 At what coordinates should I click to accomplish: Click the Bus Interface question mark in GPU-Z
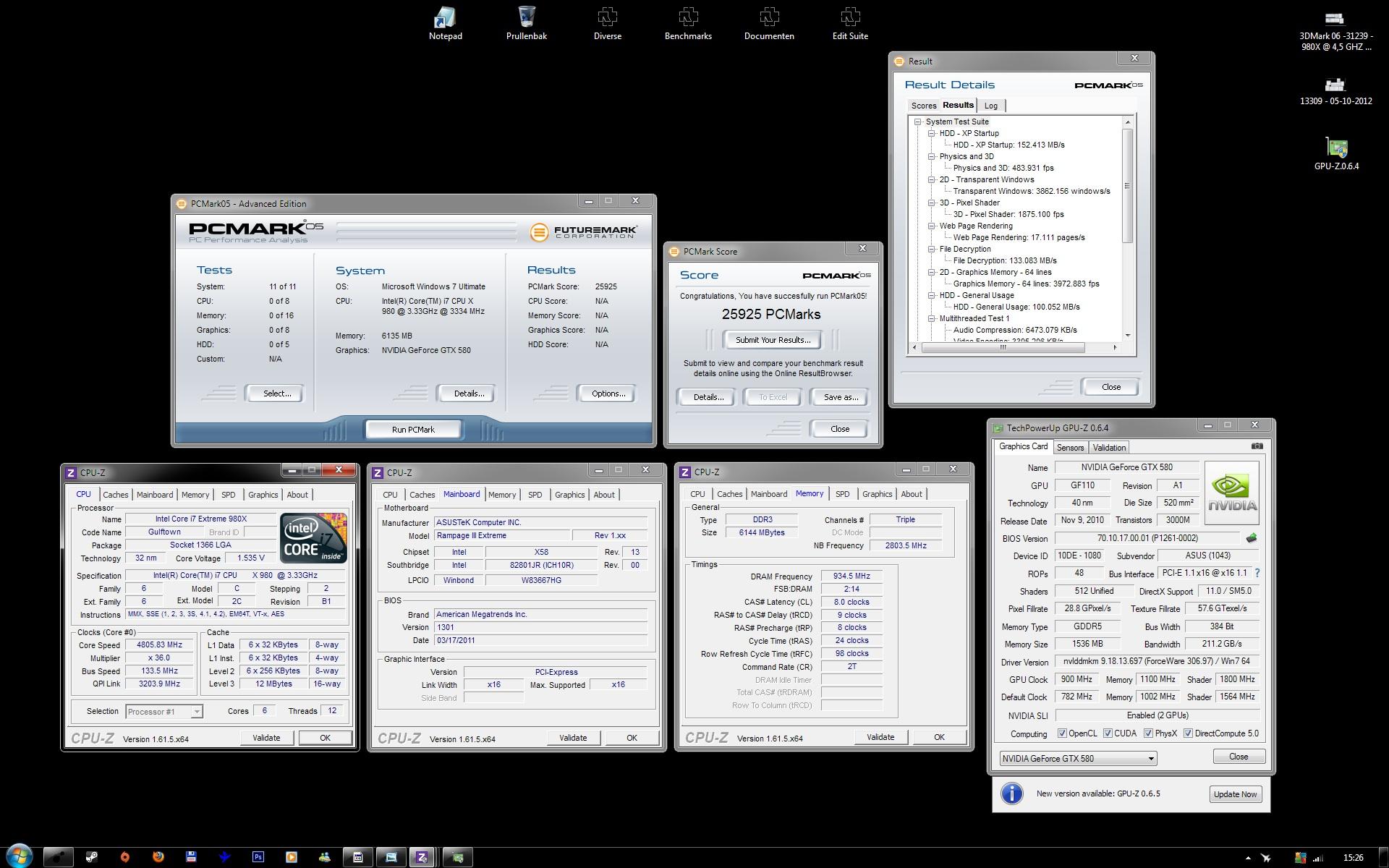(x=1257, y=573)
